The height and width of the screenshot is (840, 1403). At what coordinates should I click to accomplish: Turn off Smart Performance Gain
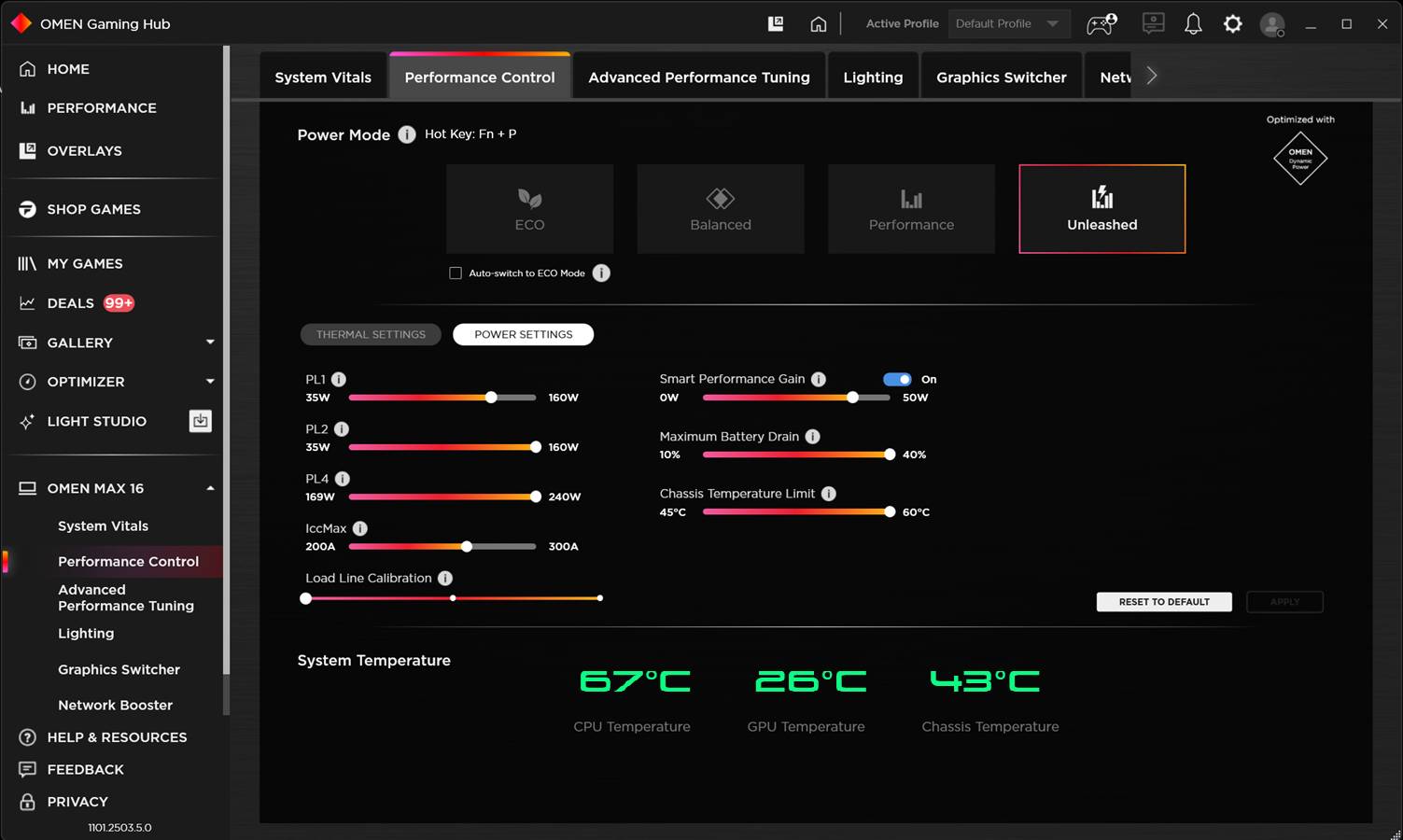click(897, 379)
